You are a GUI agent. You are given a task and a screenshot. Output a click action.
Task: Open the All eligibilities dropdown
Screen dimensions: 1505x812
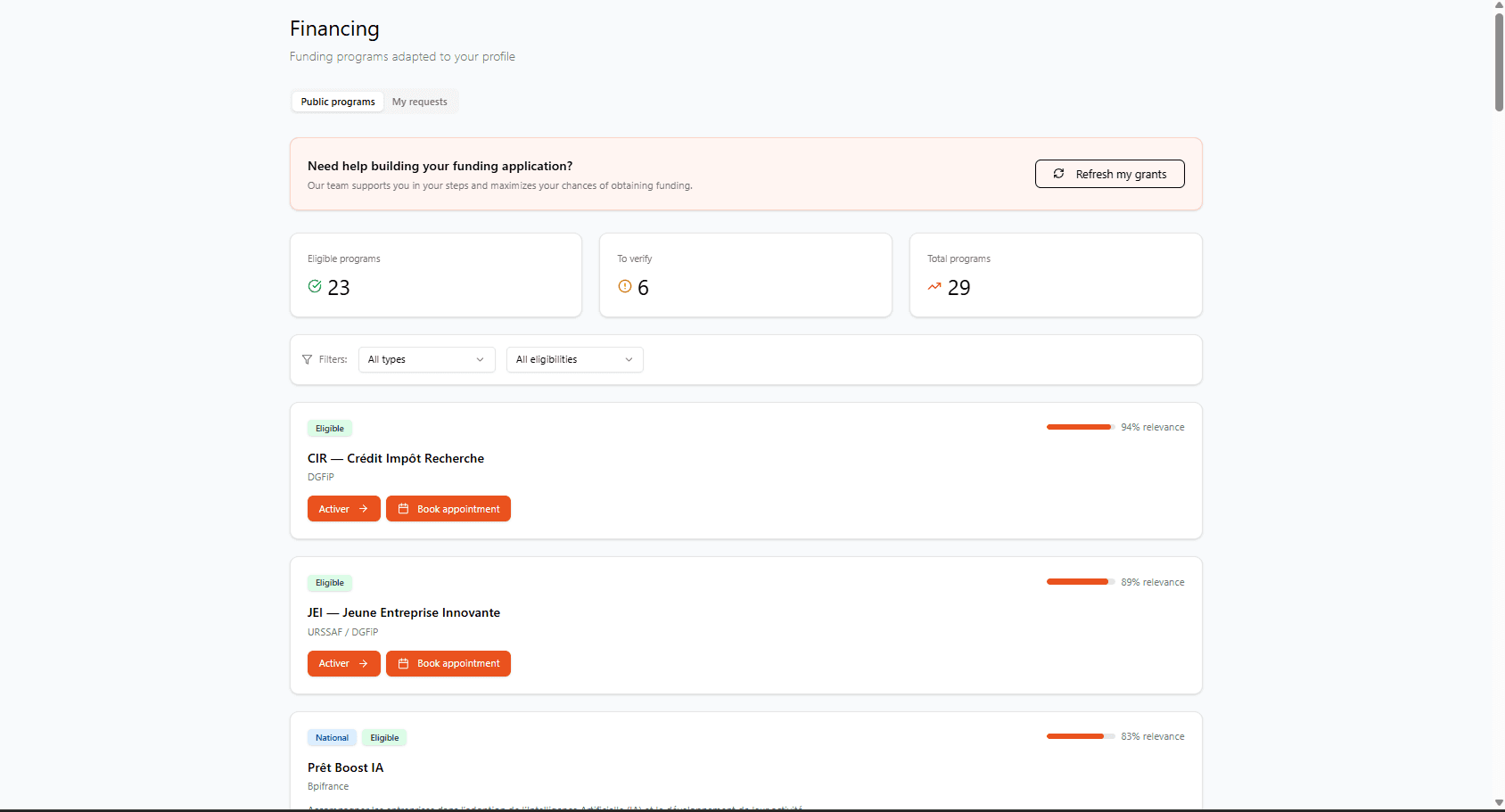(574, 359)
